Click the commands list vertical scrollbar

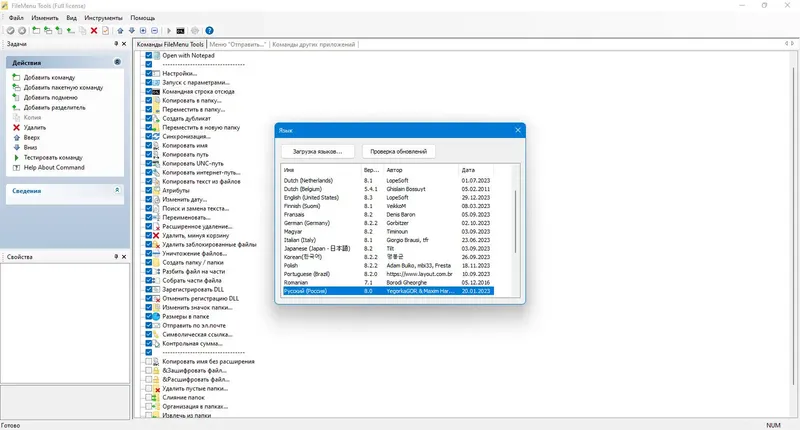pos(793,224)
